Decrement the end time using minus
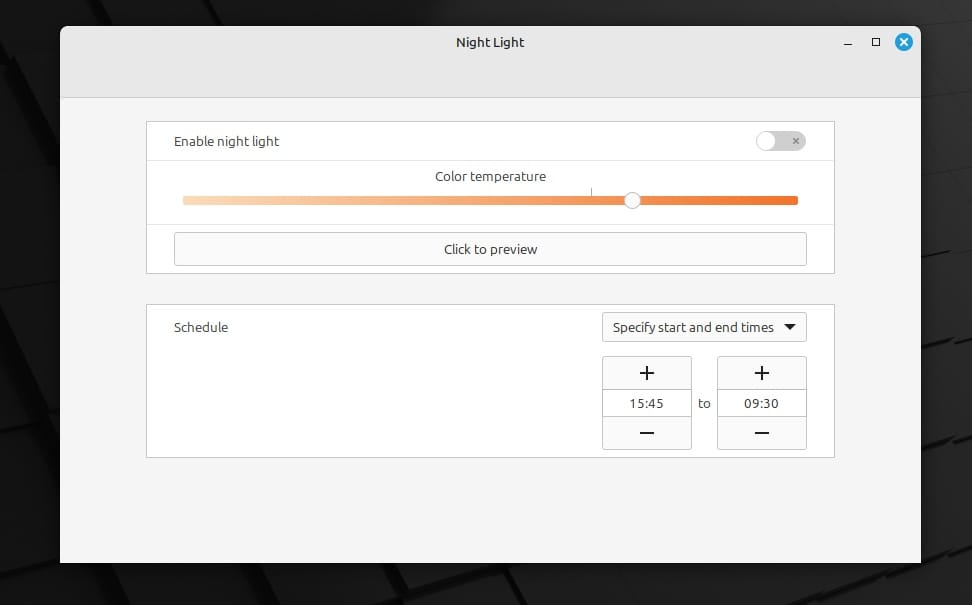The height and width of the screenshot is (605, 972). click(x=761, y=432)
